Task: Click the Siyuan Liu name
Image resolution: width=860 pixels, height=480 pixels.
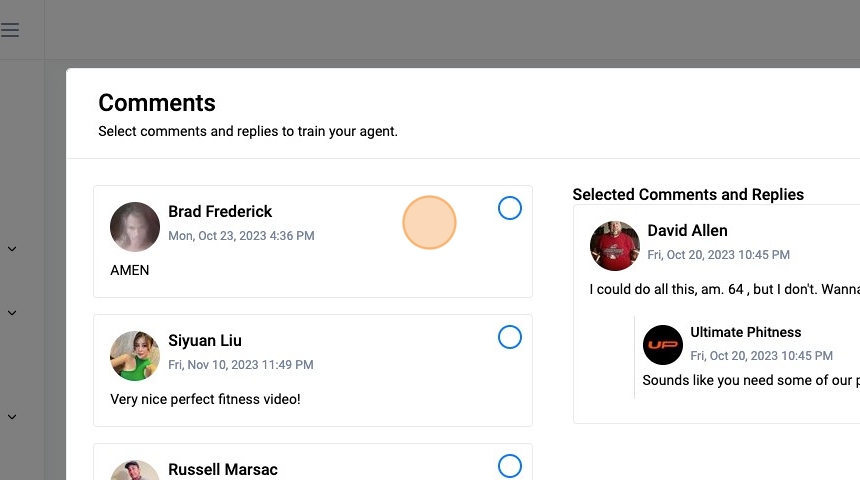Action: (205, 341)
